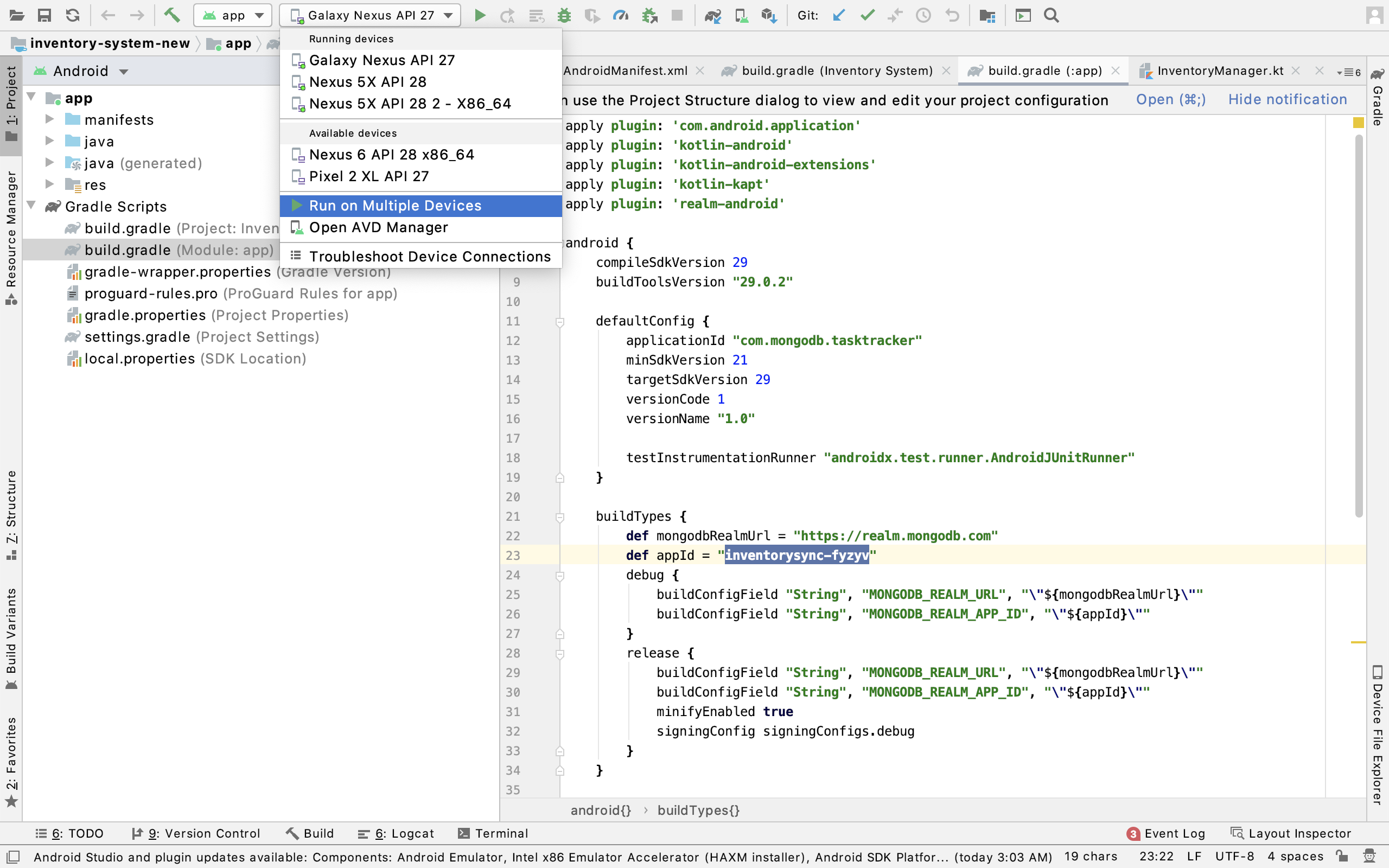Open the Galaxy Nexus API 27 device dropdown

370,16
